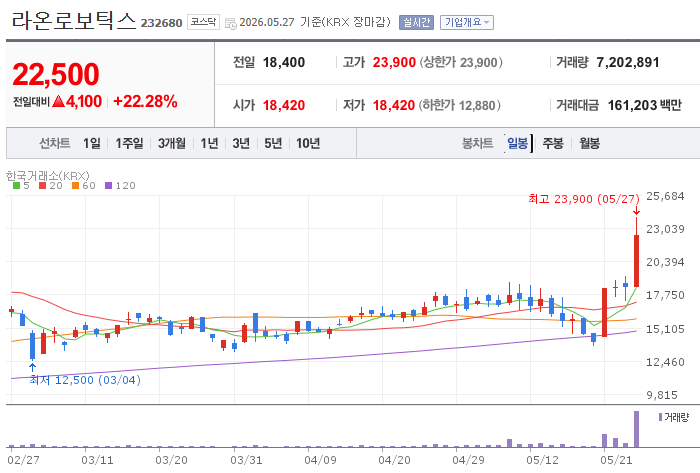Image resolution: width=700 pixels, height=473 pixels.
Task: Click the 한국거래소(KRX) chart label
Action: point(47,176)
